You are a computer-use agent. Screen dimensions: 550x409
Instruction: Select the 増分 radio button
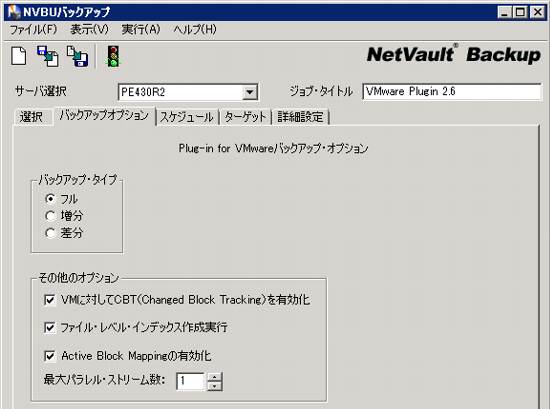pyautogui.click(x=51, y=216)
